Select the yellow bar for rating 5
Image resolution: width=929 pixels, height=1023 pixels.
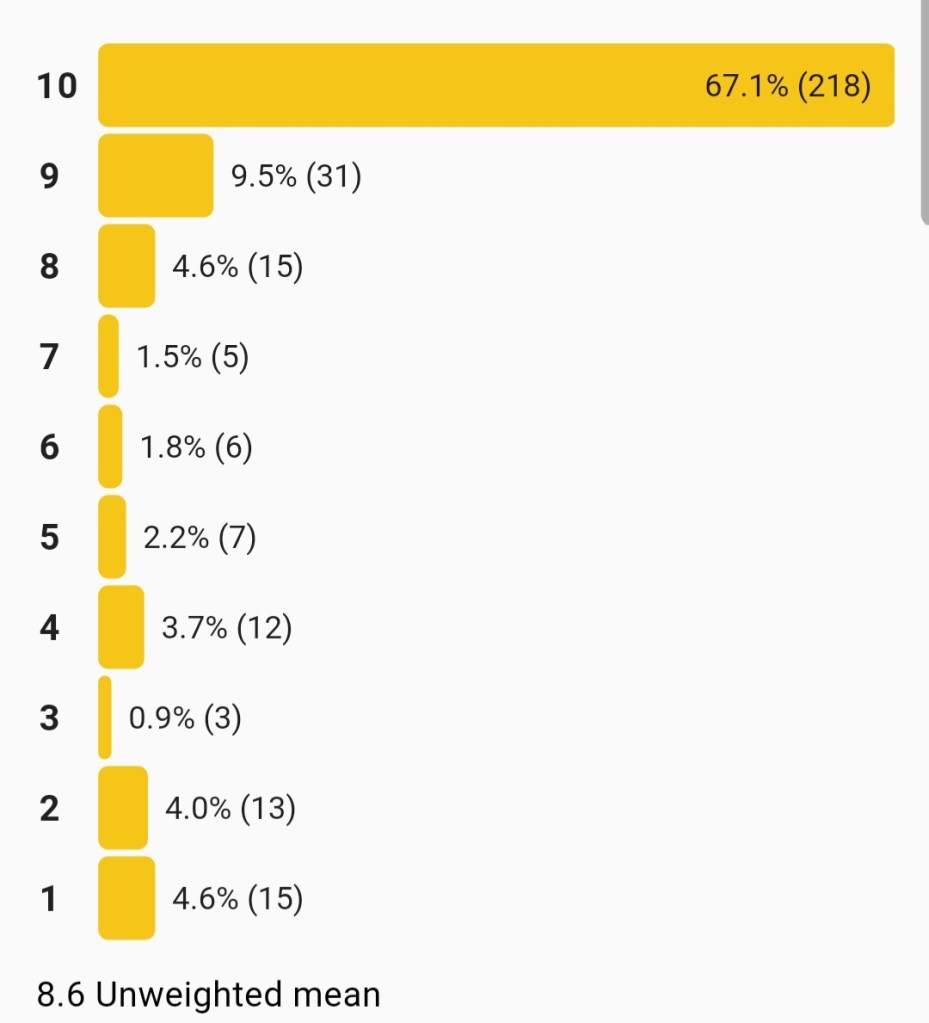(112, 537)
